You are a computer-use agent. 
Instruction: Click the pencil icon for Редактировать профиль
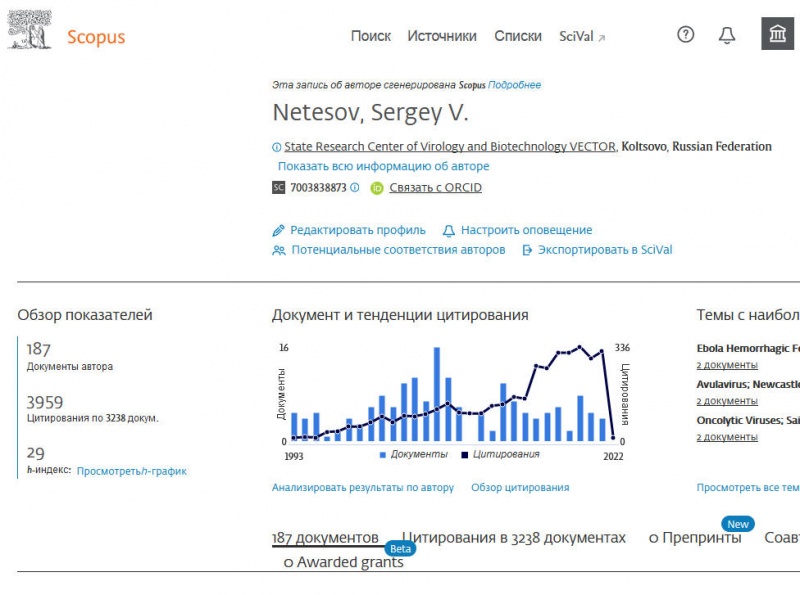click(279, 230)
